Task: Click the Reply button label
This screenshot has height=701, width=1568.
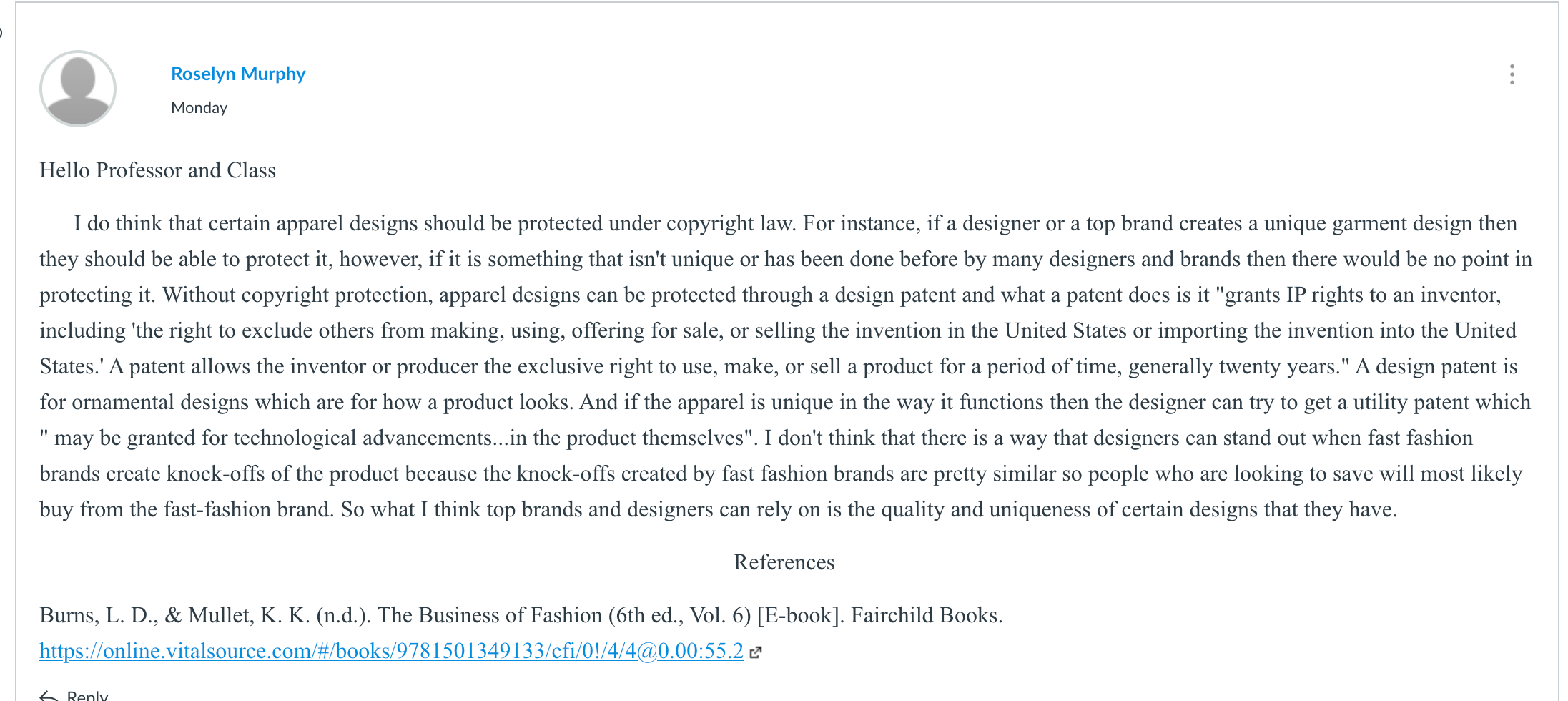Action: [87, 696]
